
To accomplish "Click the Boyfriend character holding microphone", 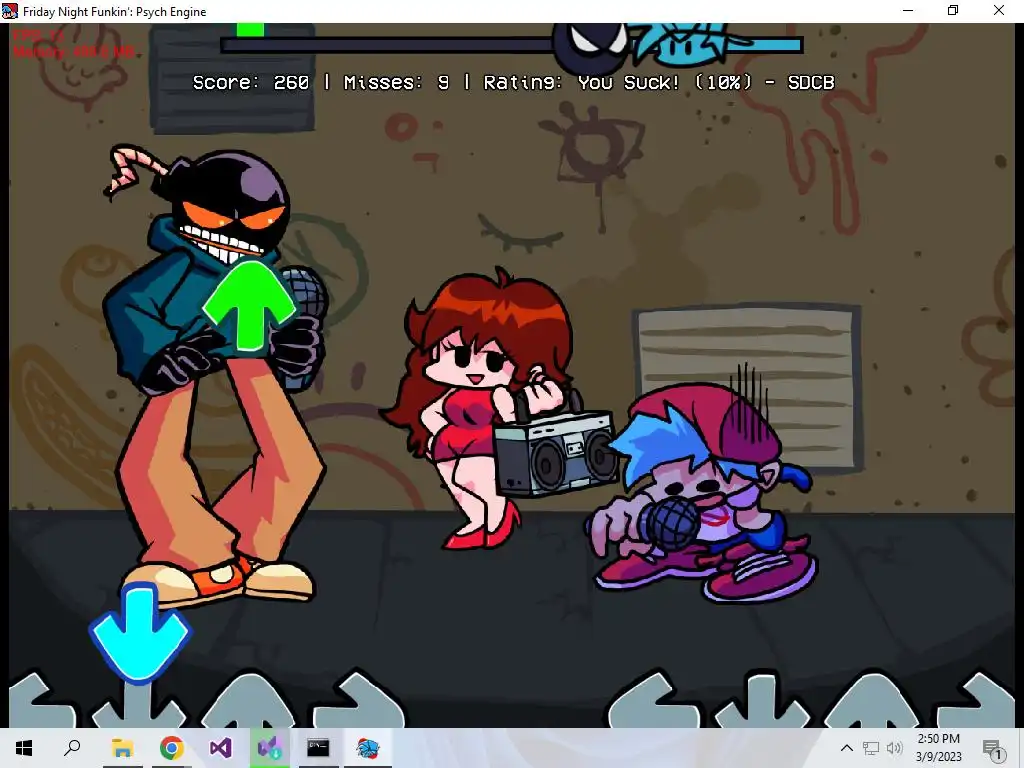I will click(704, 491).
